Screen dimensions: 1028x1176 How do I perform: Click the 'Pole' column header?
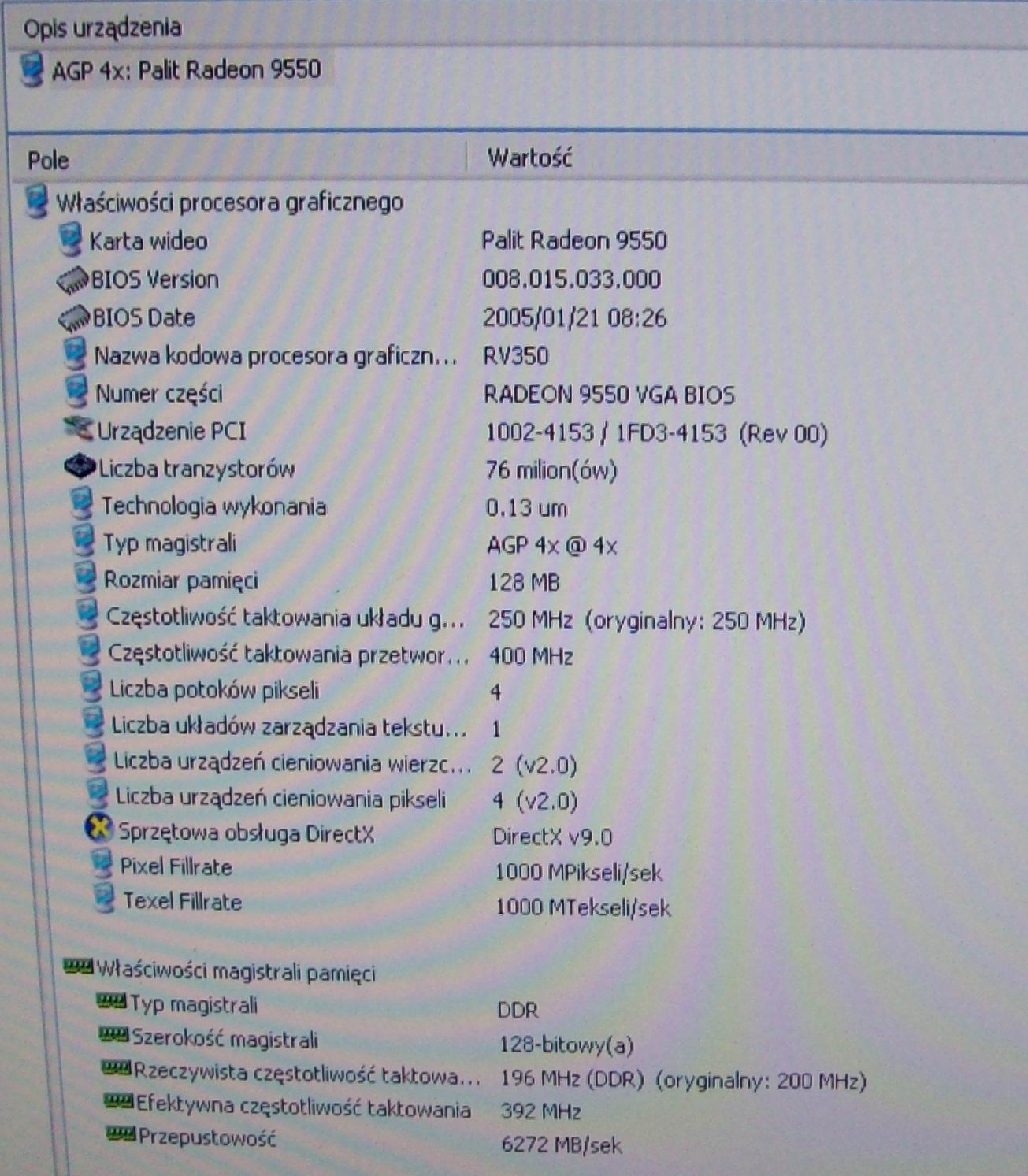tap(48, 161)
